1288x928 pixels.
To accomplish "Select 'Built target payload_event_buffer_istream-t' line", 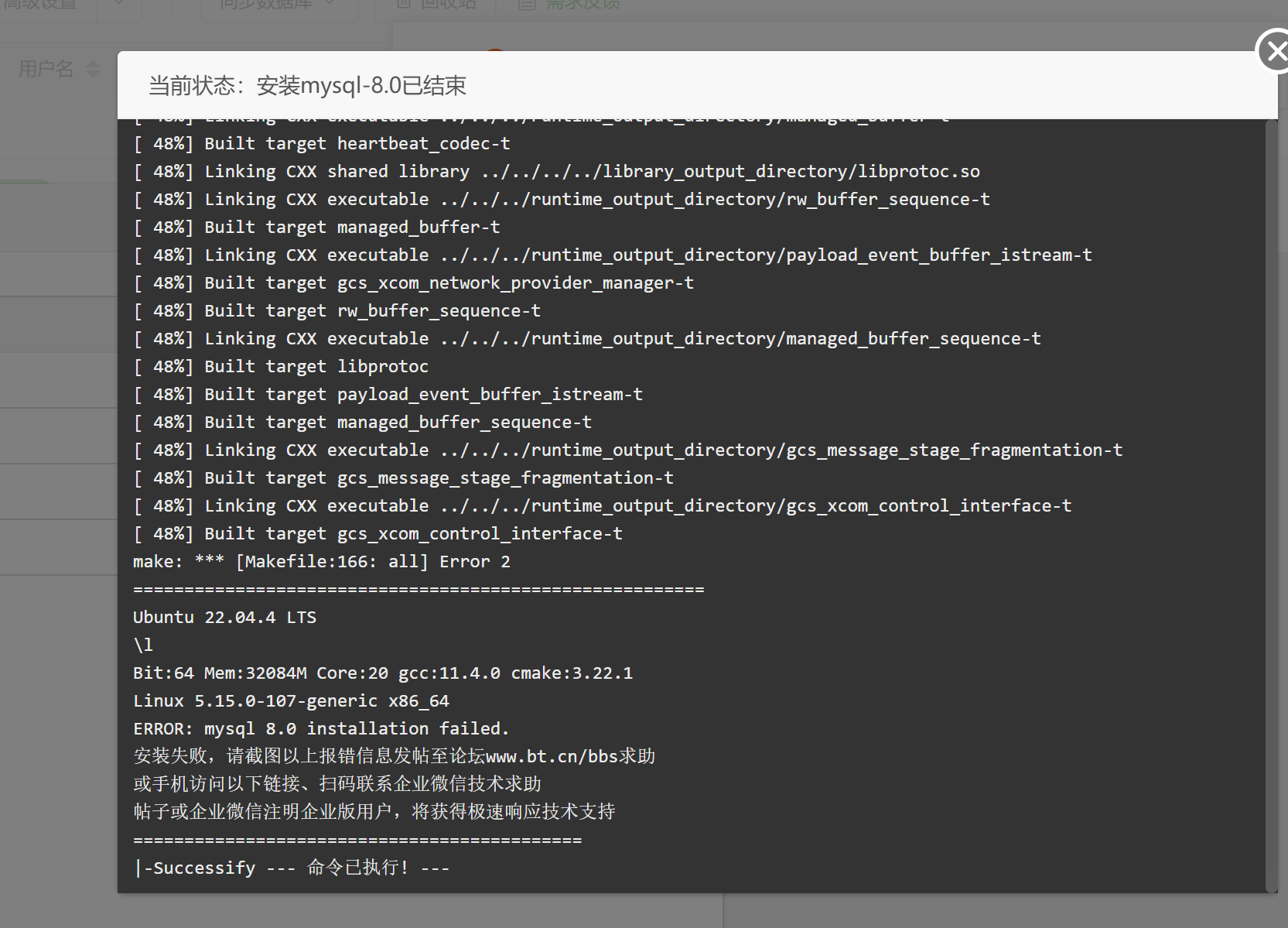I will tap(388, 395).
